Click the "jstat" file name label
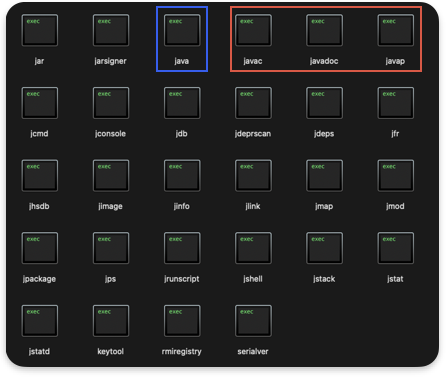 [395, 279]
